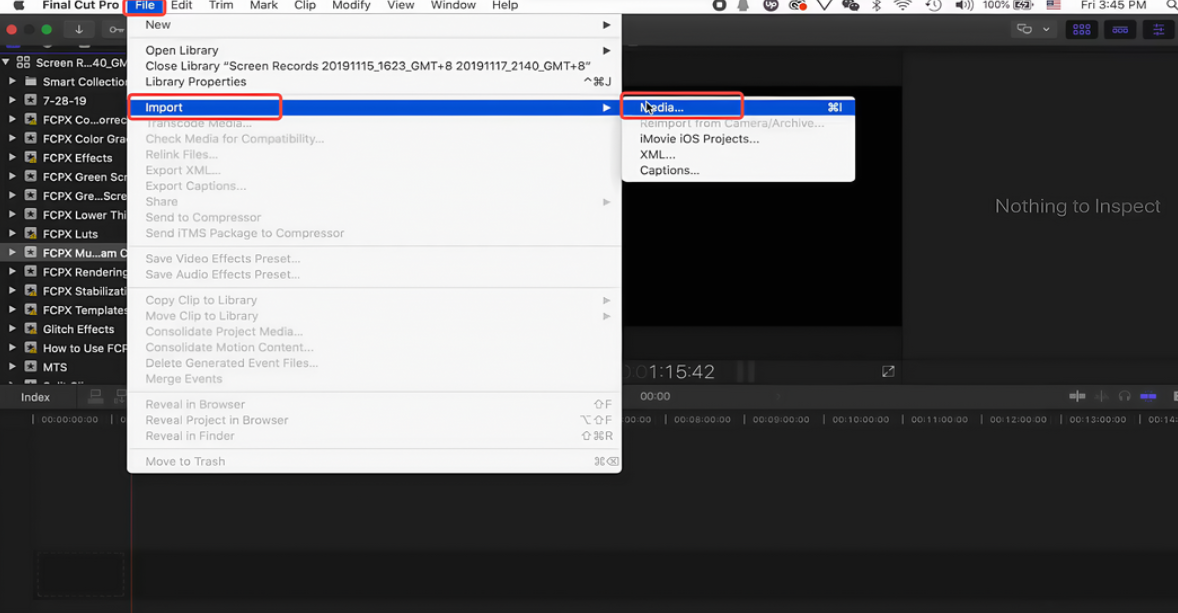Open the New submenu item
This screenshot has width=1178, height=613.
[374, 25]
